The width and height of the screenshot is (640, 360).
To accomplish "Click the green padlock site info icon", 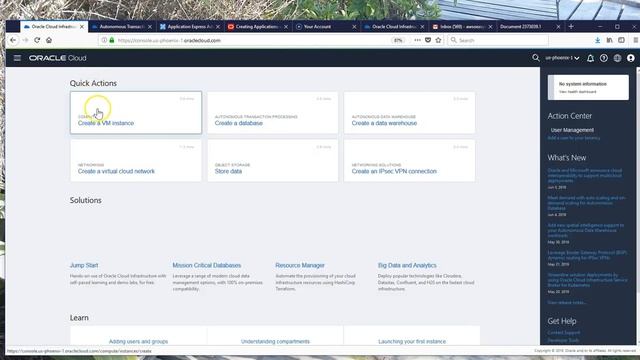I will (111, 40).
